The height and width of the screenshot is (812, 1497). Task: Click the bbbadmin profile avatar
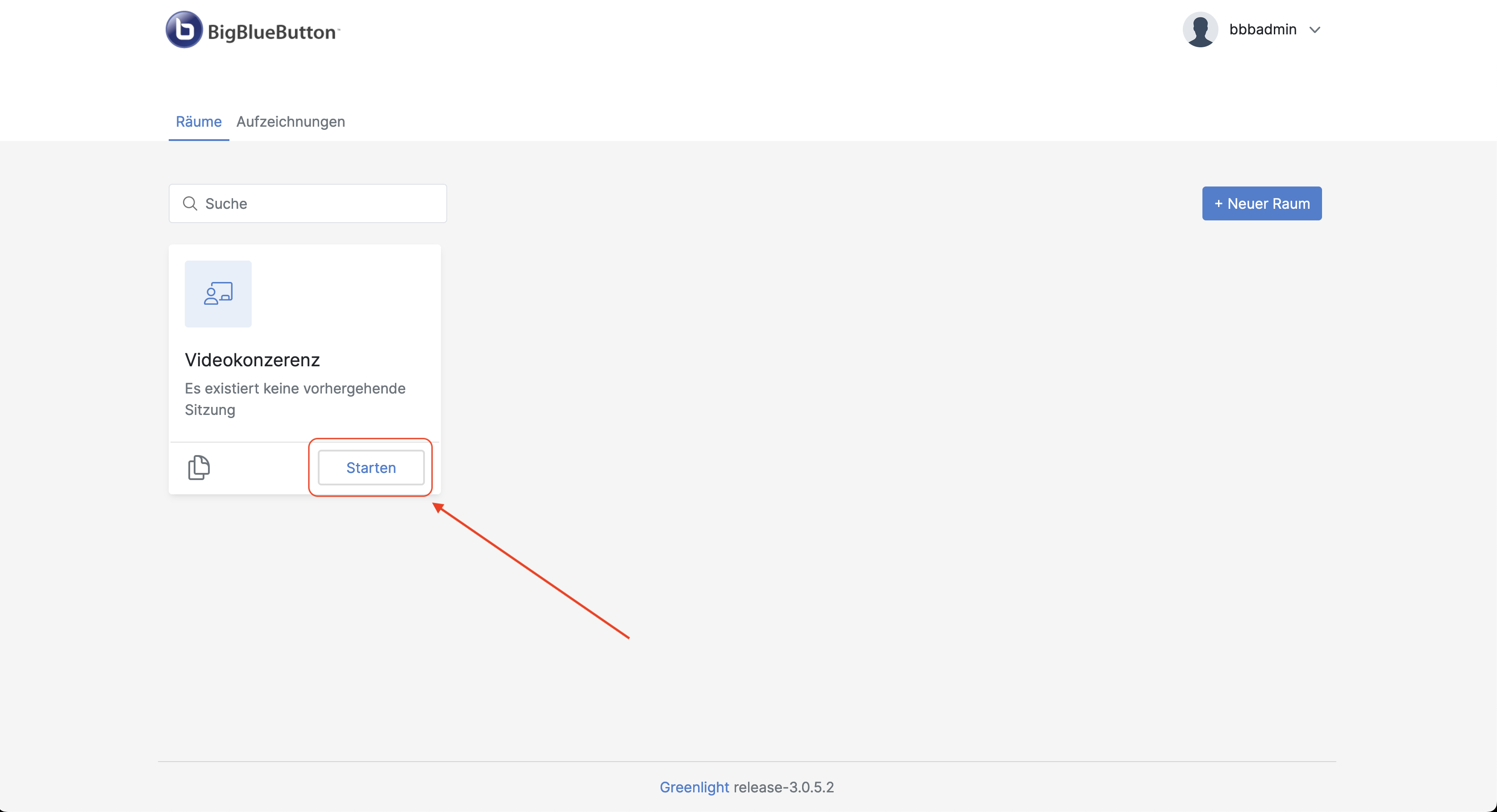1200,29
